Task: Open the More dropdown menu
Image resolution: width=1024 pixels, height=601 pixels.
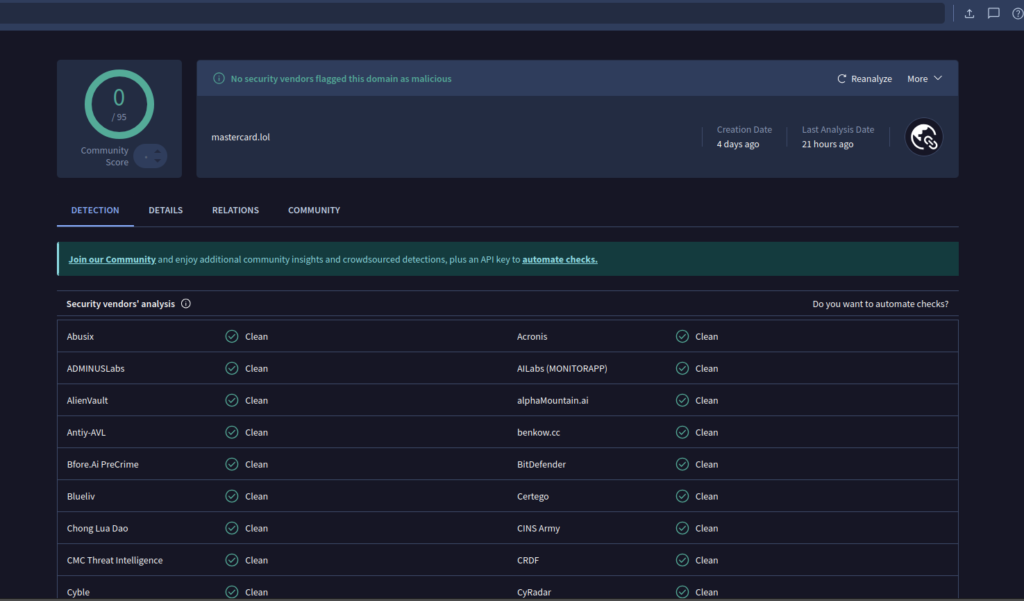Action: tap(924, 78)
